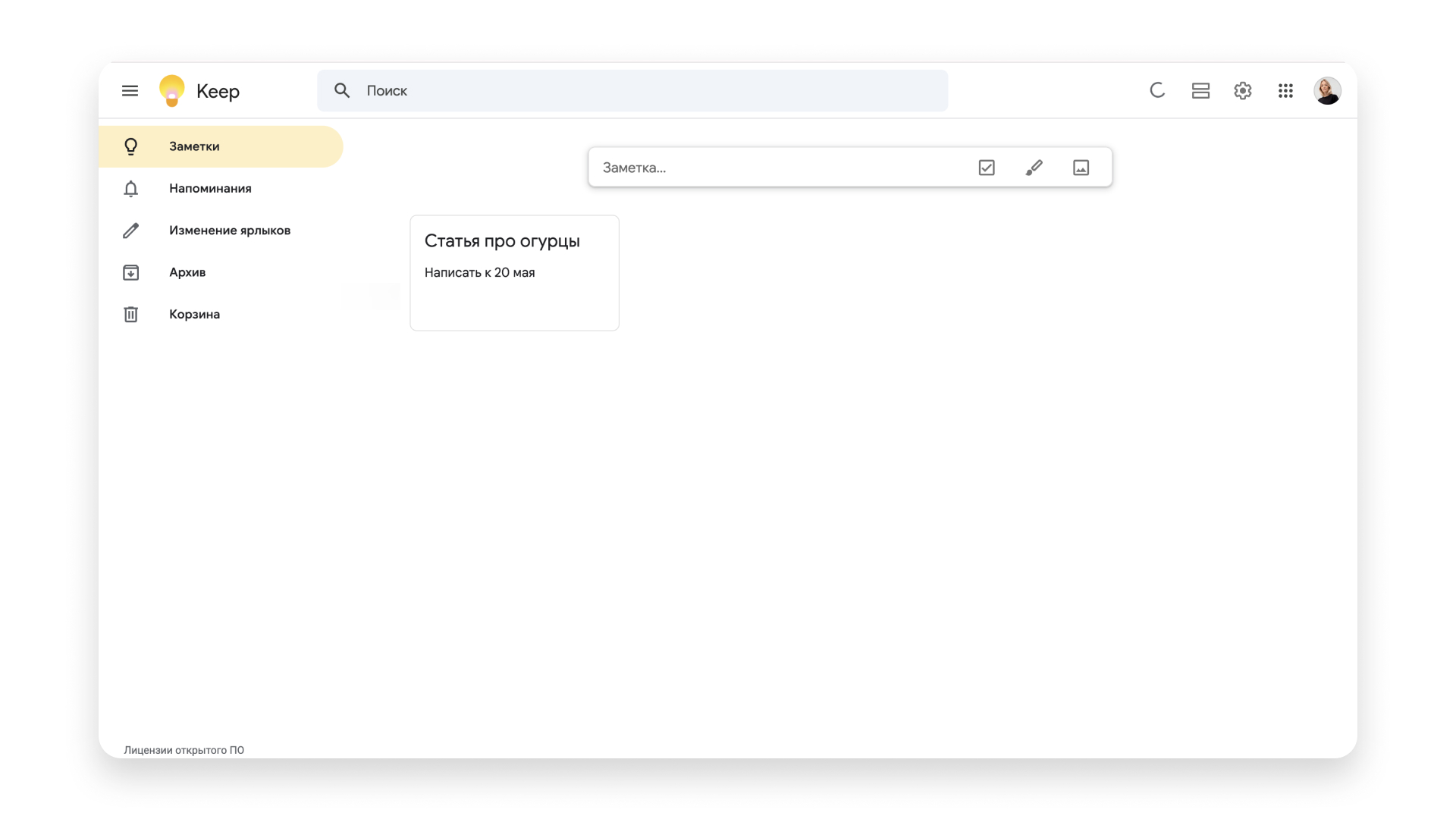
Task: Click the Keep title text
Action: (218, 92)
